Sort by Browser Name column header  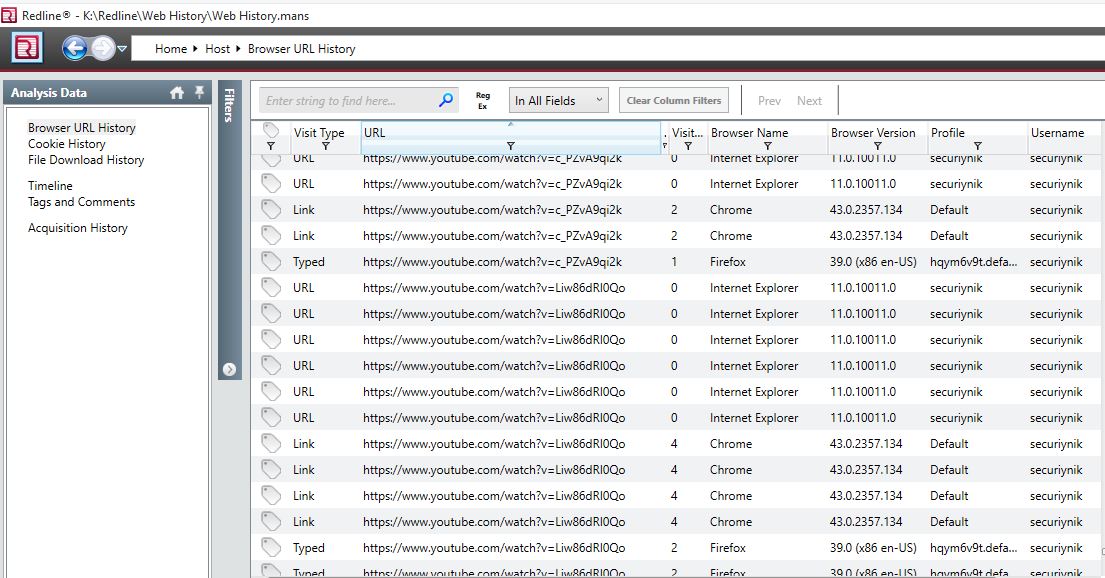749,132
